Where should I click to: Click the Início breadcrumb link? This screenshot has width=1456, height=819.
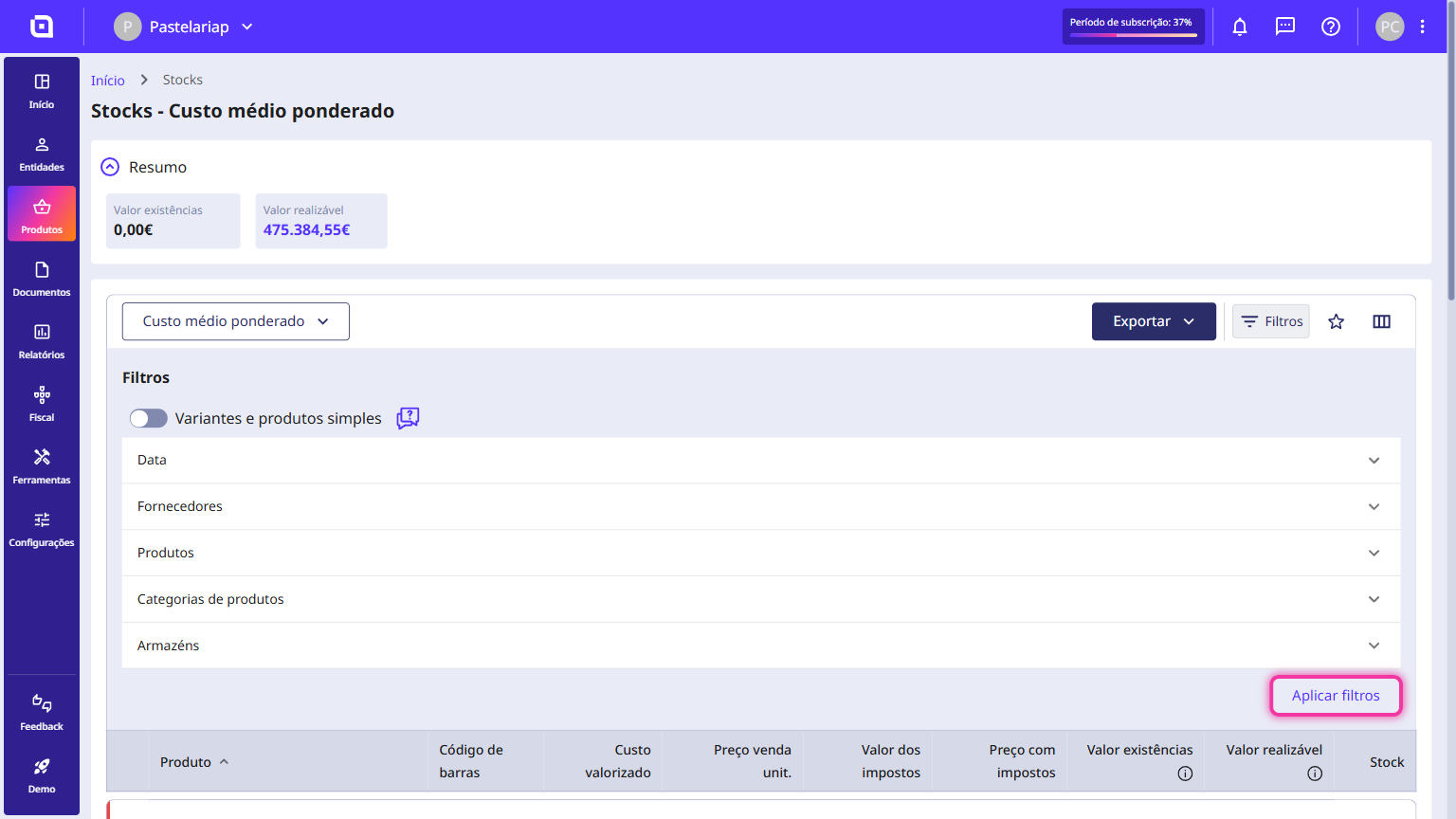click(108, 81)
